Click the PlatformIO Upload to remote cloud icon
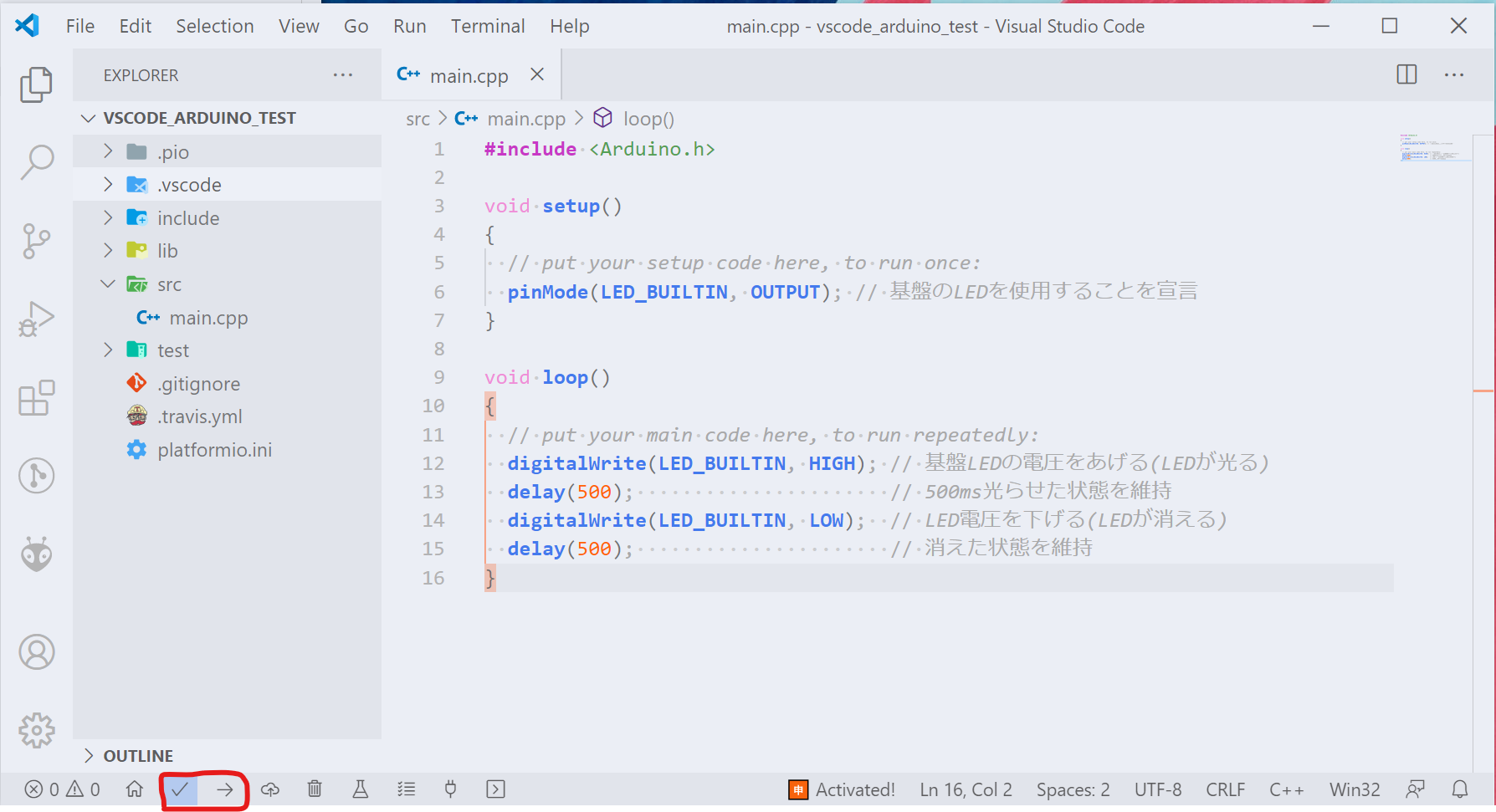Image resolution: width=1496 pixels, height=812 pixels. 270,789
